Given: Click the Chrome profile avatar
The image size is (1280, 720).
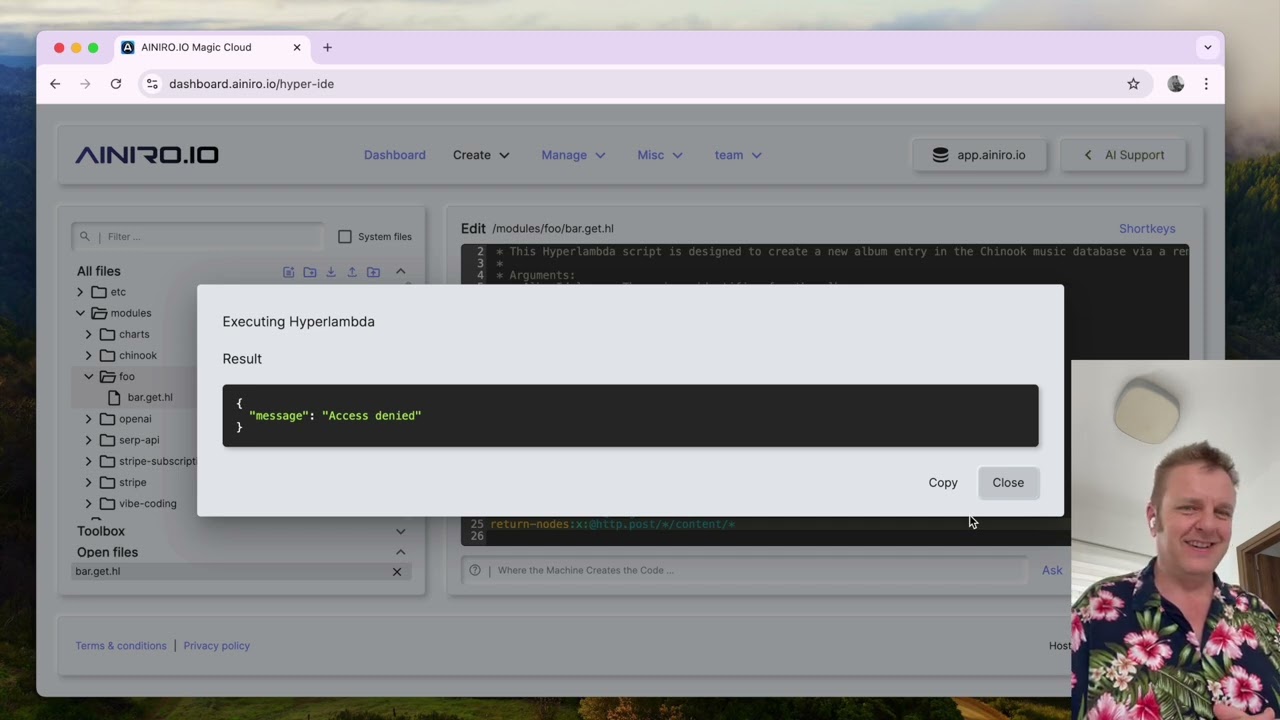Looking at the screenshot, I should [1176, 84].
